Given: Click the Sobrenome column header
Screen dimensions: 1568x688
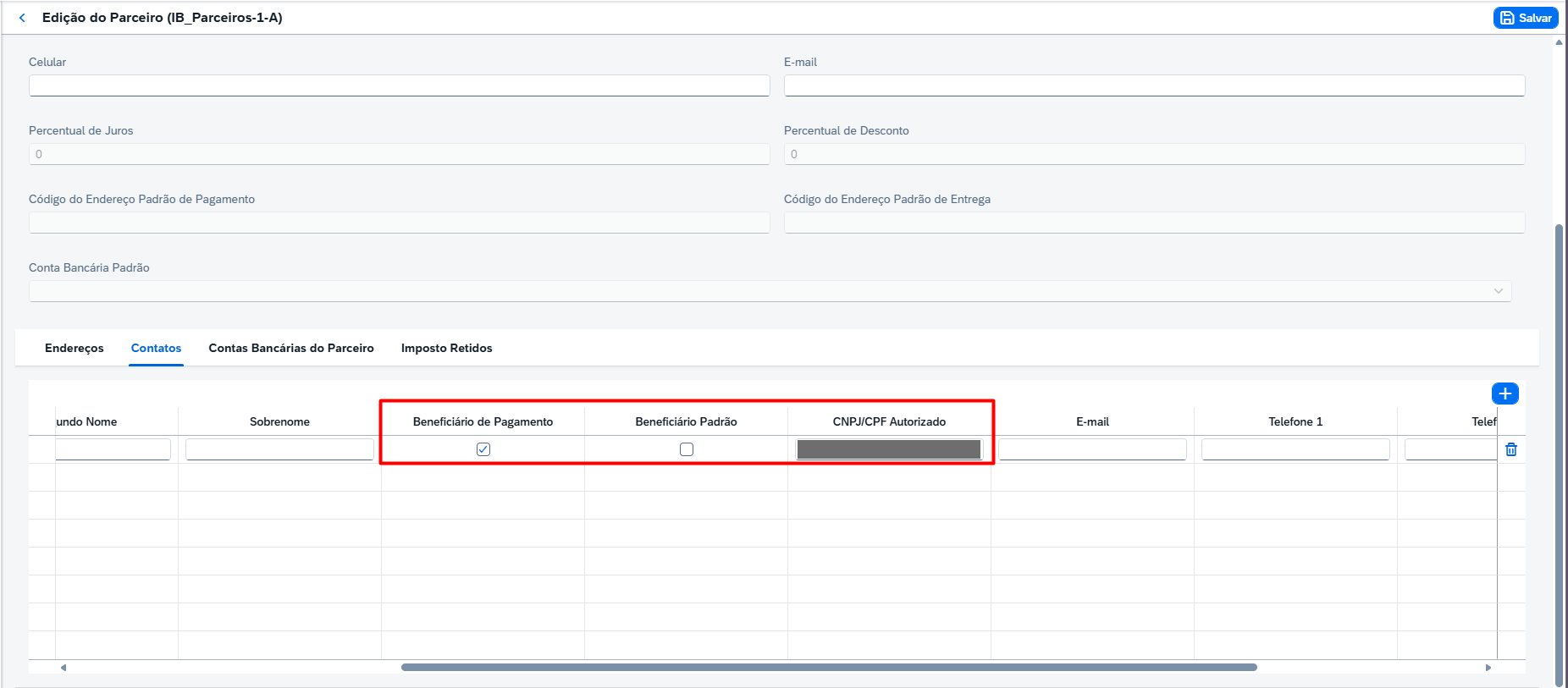Looking at the screenshot, I should pos(279,421).
